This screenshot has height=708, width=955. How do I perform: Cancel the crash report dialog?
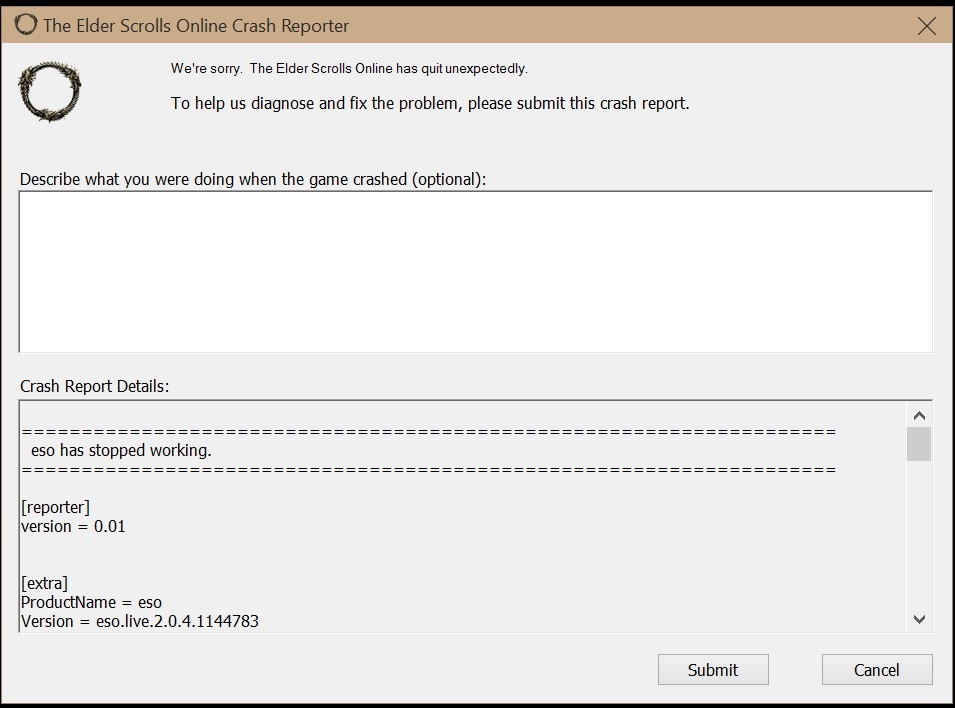point(877,670)
